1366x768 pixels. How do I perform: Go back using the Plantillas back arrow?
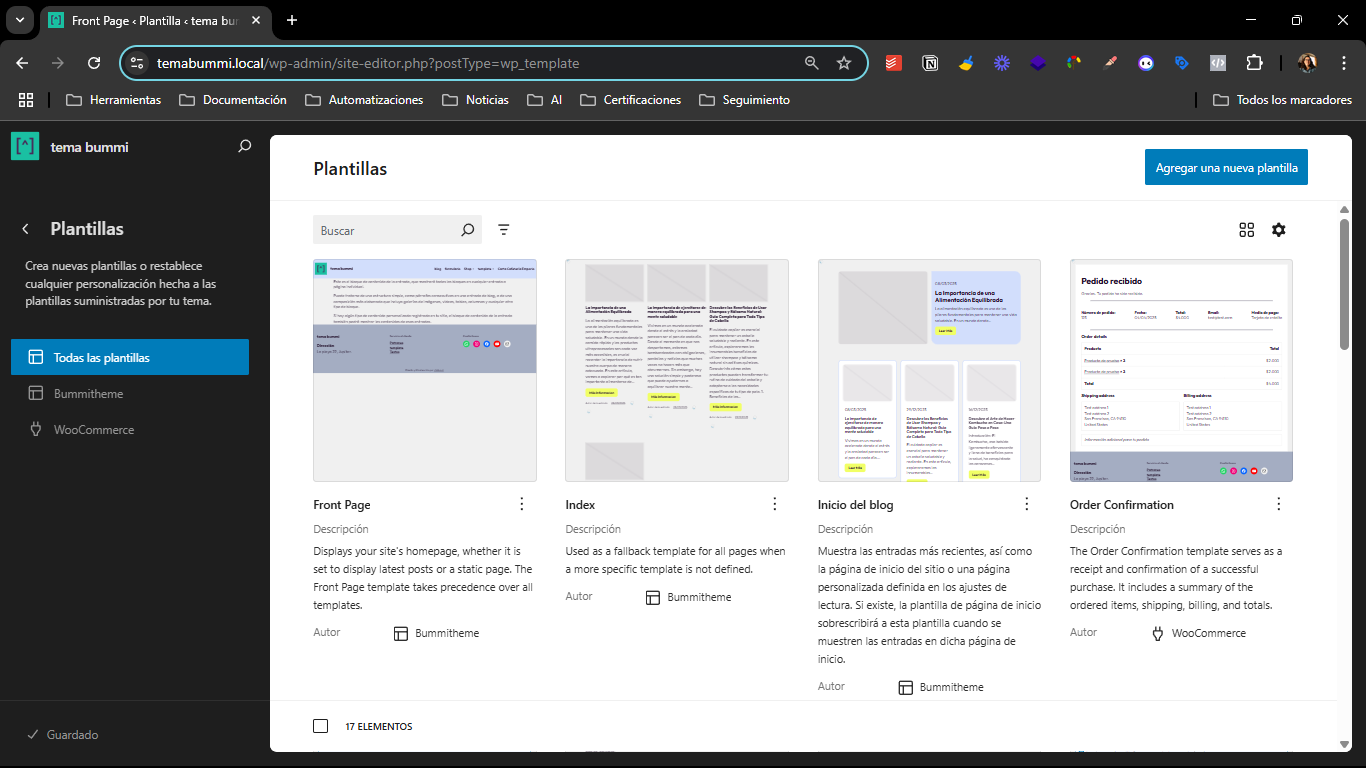click(x=26, y=229)
